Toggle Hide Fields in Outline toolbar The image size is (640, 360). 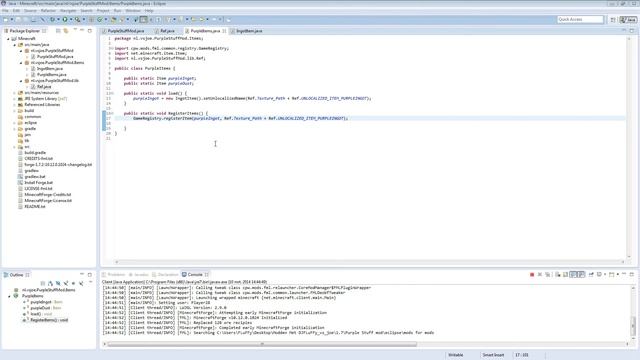[58, 283]
